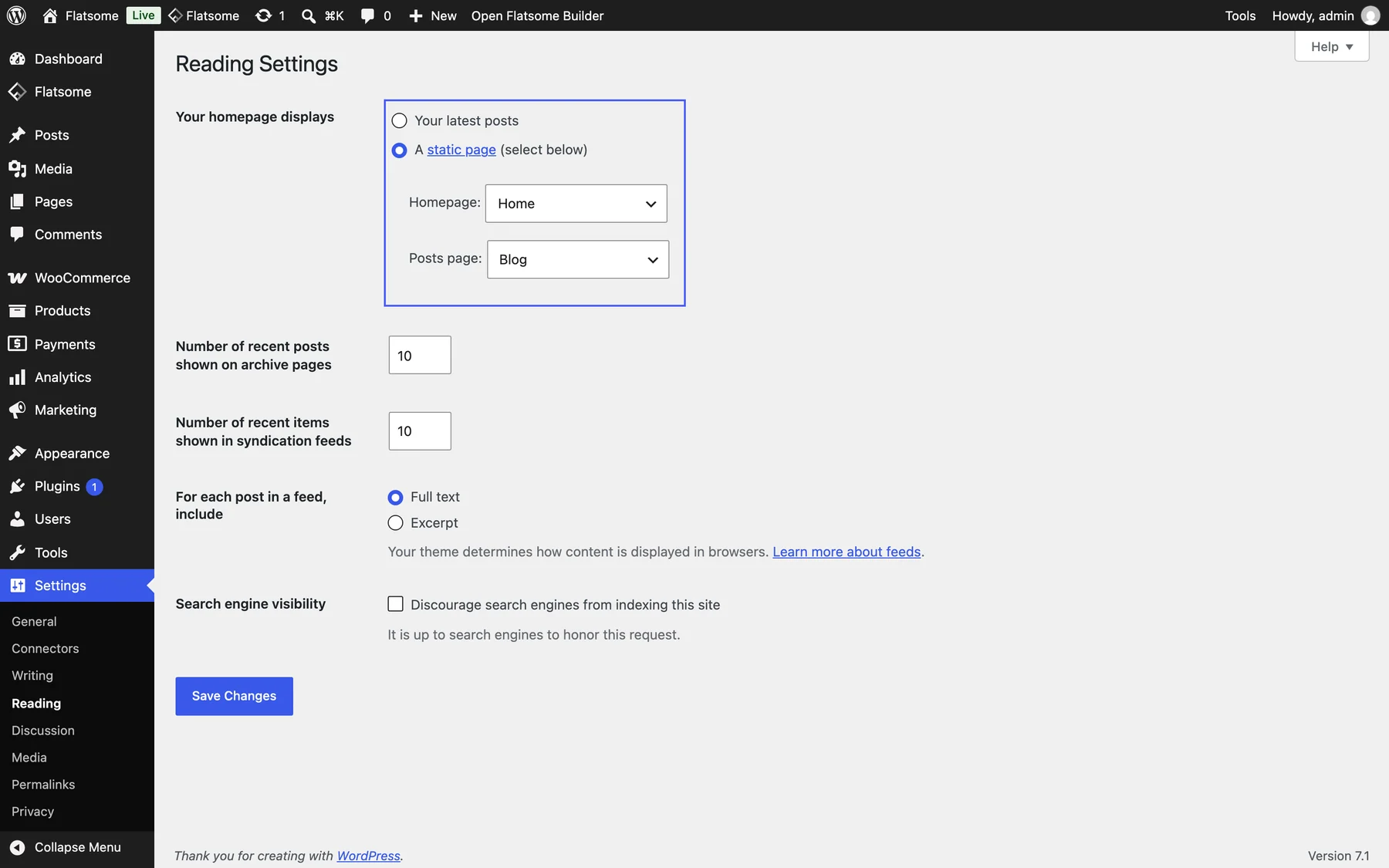Click the WordPress footer link
This screenshot has height=868, width=1389.
pyautogui.click(x=369, y=856)
